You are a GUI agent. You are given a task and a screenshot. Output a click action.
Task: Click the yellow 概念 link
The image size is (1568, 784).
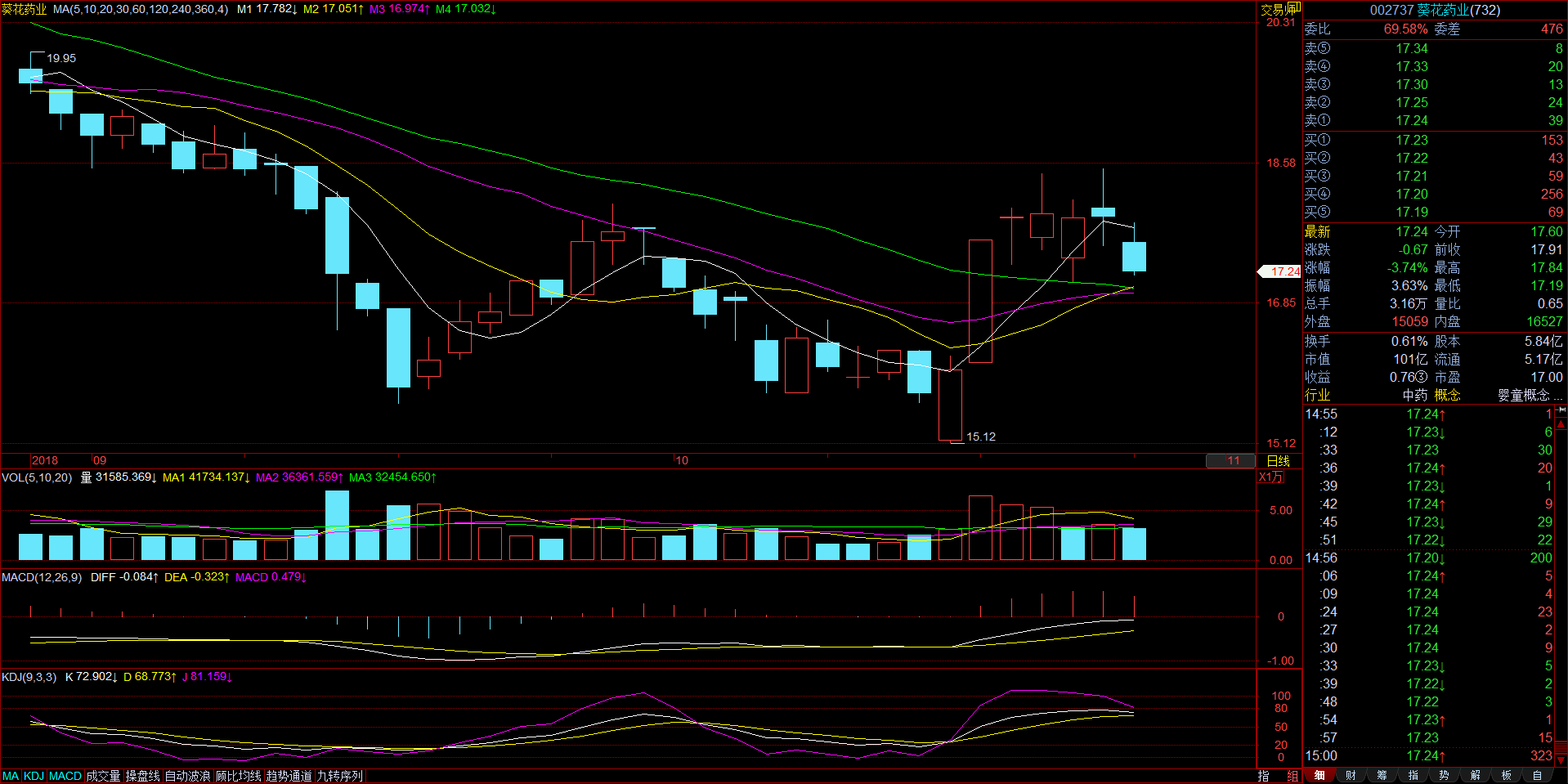tap(1447, 395)
